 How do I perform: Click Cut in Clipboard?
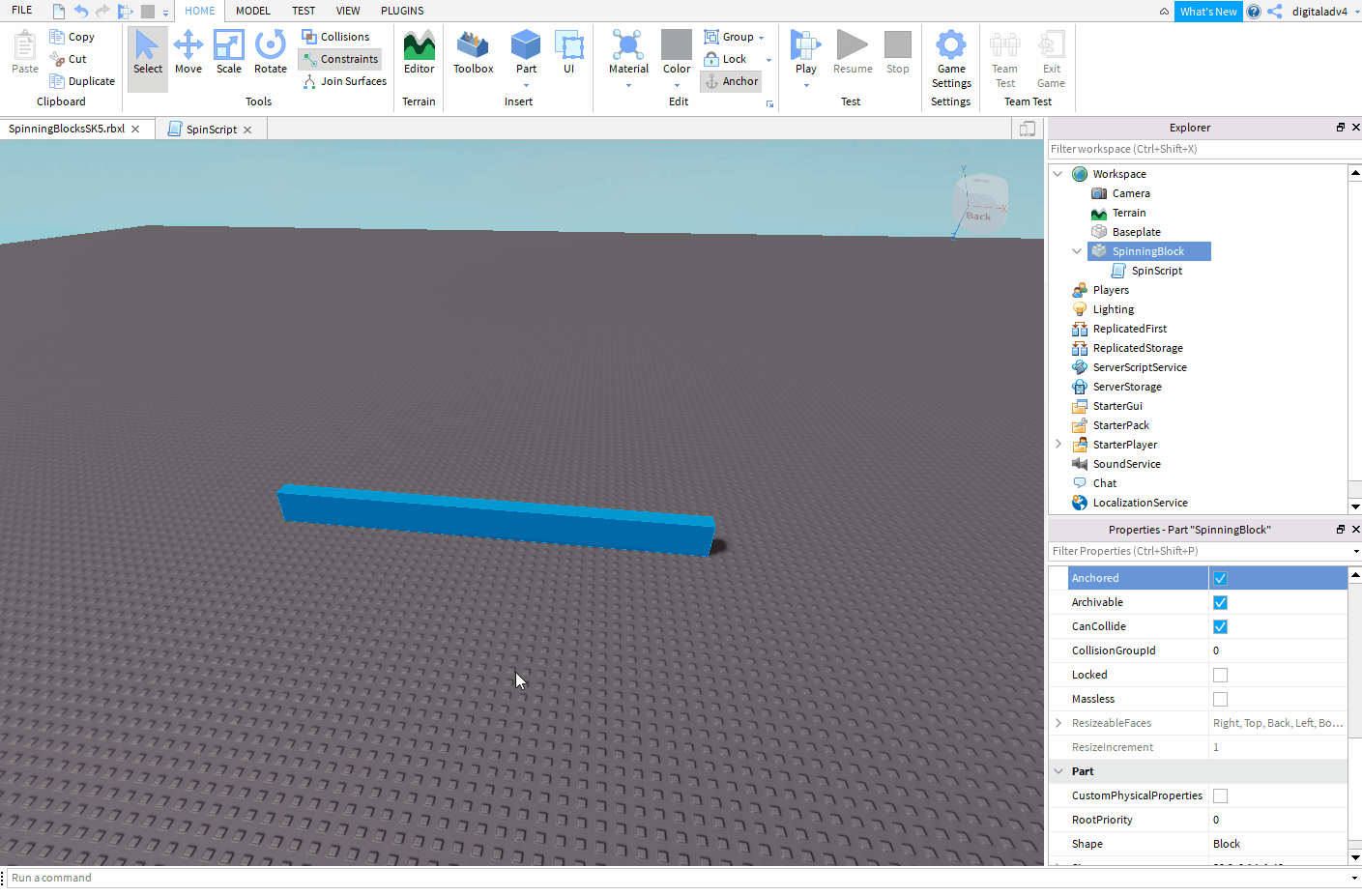(x=69, y=59)
